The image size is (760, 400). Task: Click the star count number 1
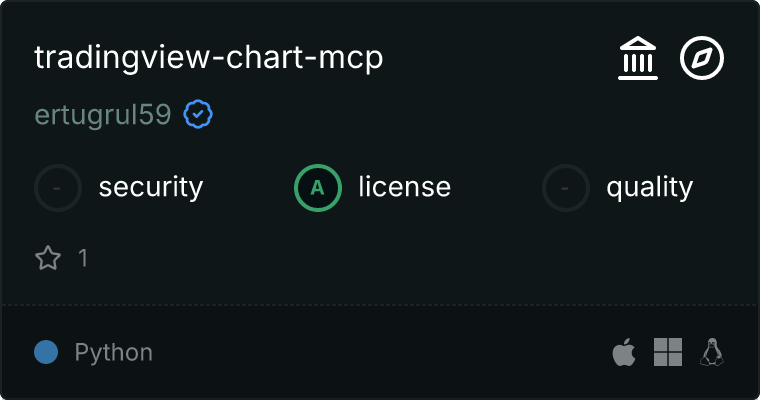click(x=83, y=258)
